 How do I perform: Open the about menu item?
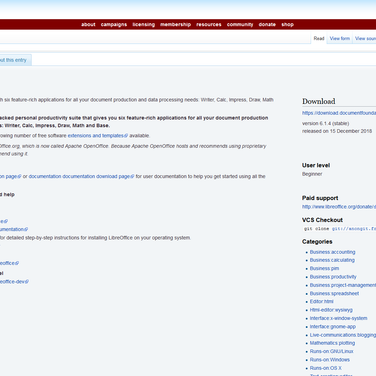coord(88,24)
